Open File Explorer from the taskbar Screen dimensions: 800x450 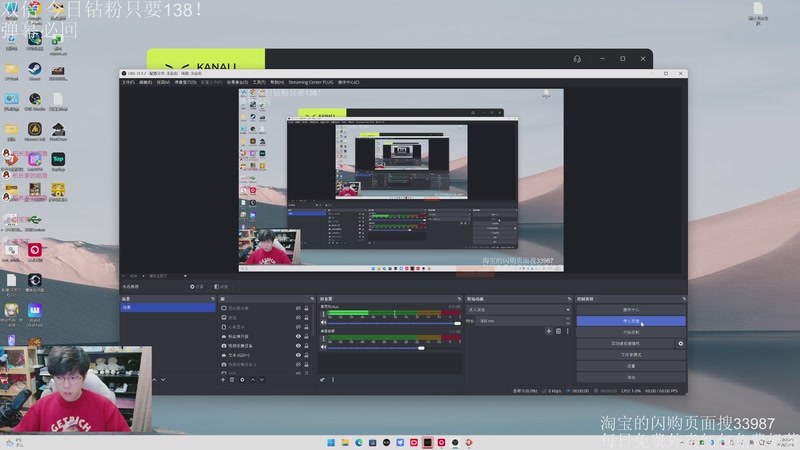click(x=345, y=442)
